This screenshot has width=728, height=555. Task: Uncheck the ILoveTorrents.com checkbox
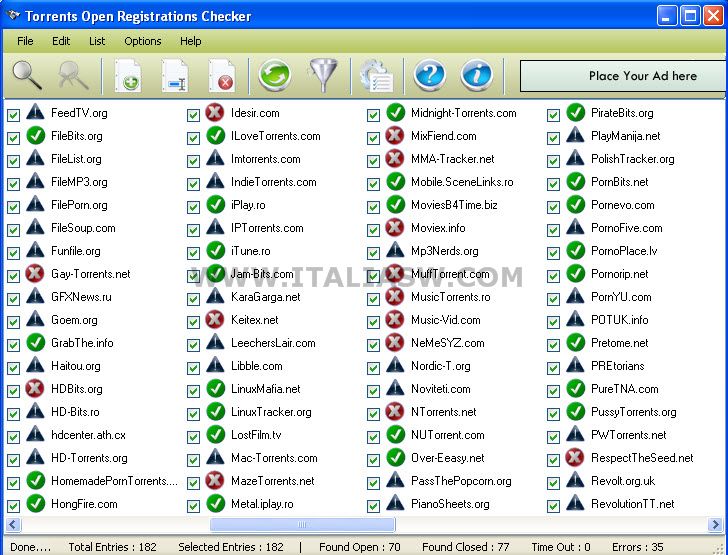194,138
